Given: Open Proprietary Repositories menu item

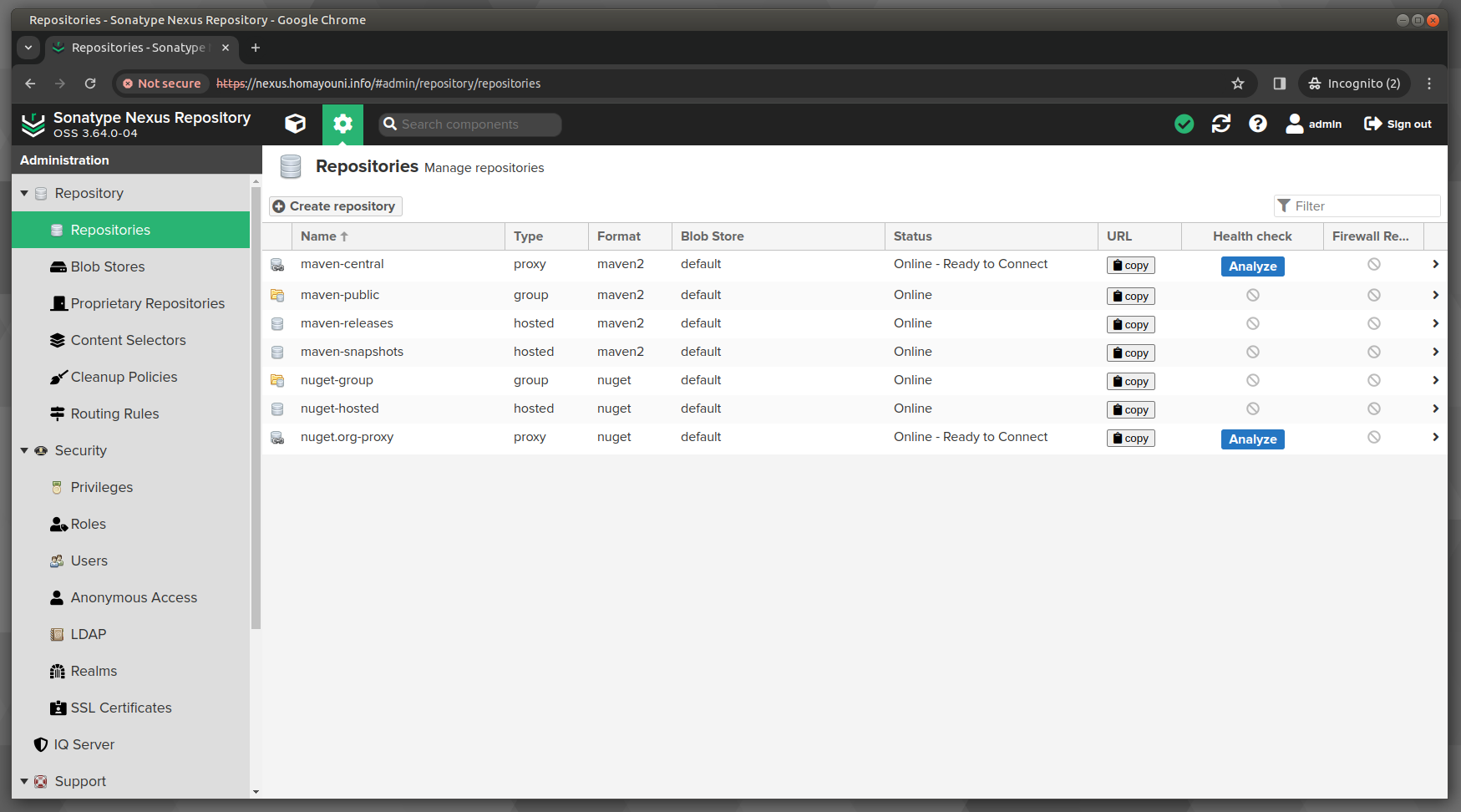Looking at the screenshot, I should coord(130,303).
